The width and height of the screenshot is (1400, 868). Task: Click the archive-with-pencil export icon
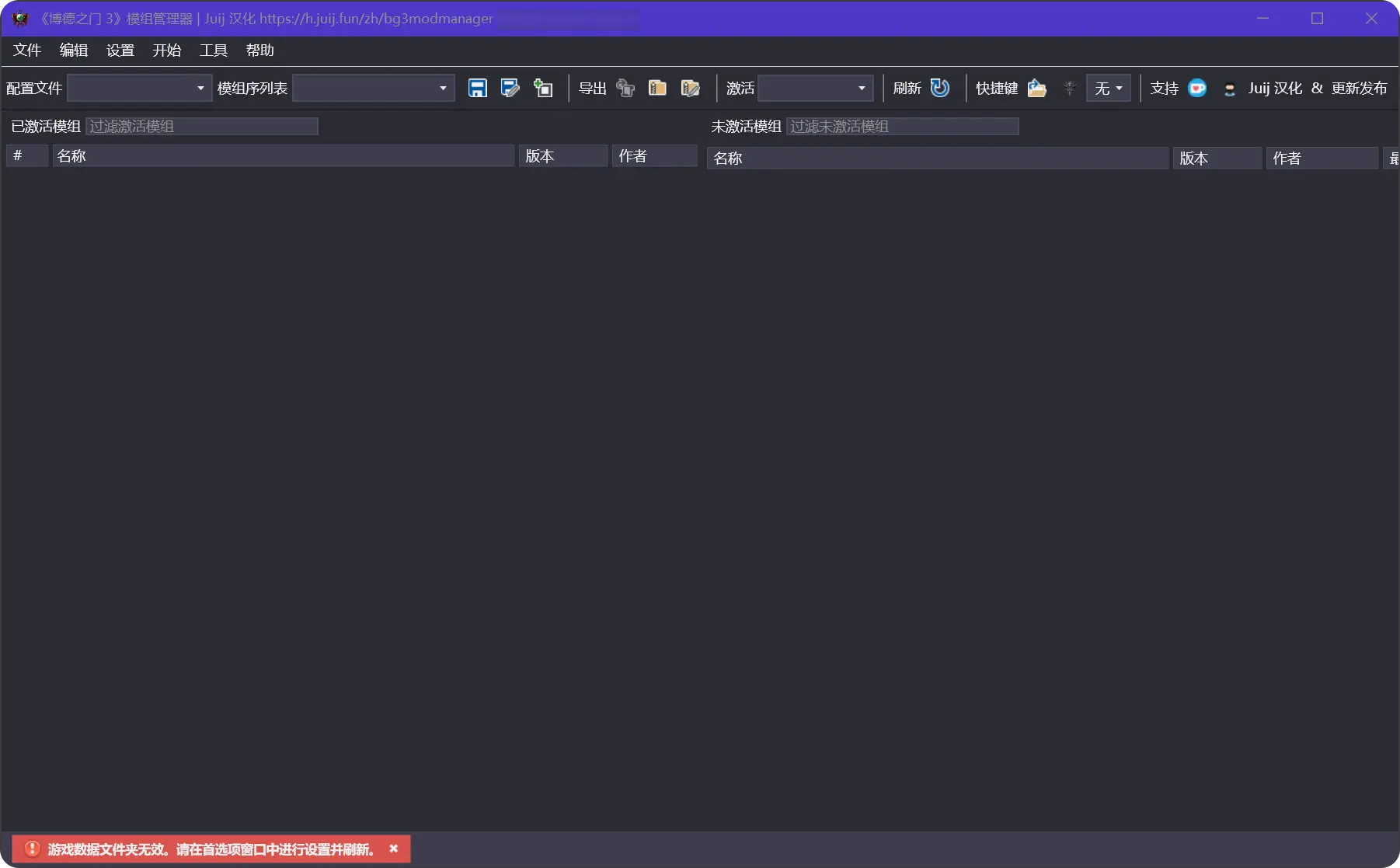(690, 88)
